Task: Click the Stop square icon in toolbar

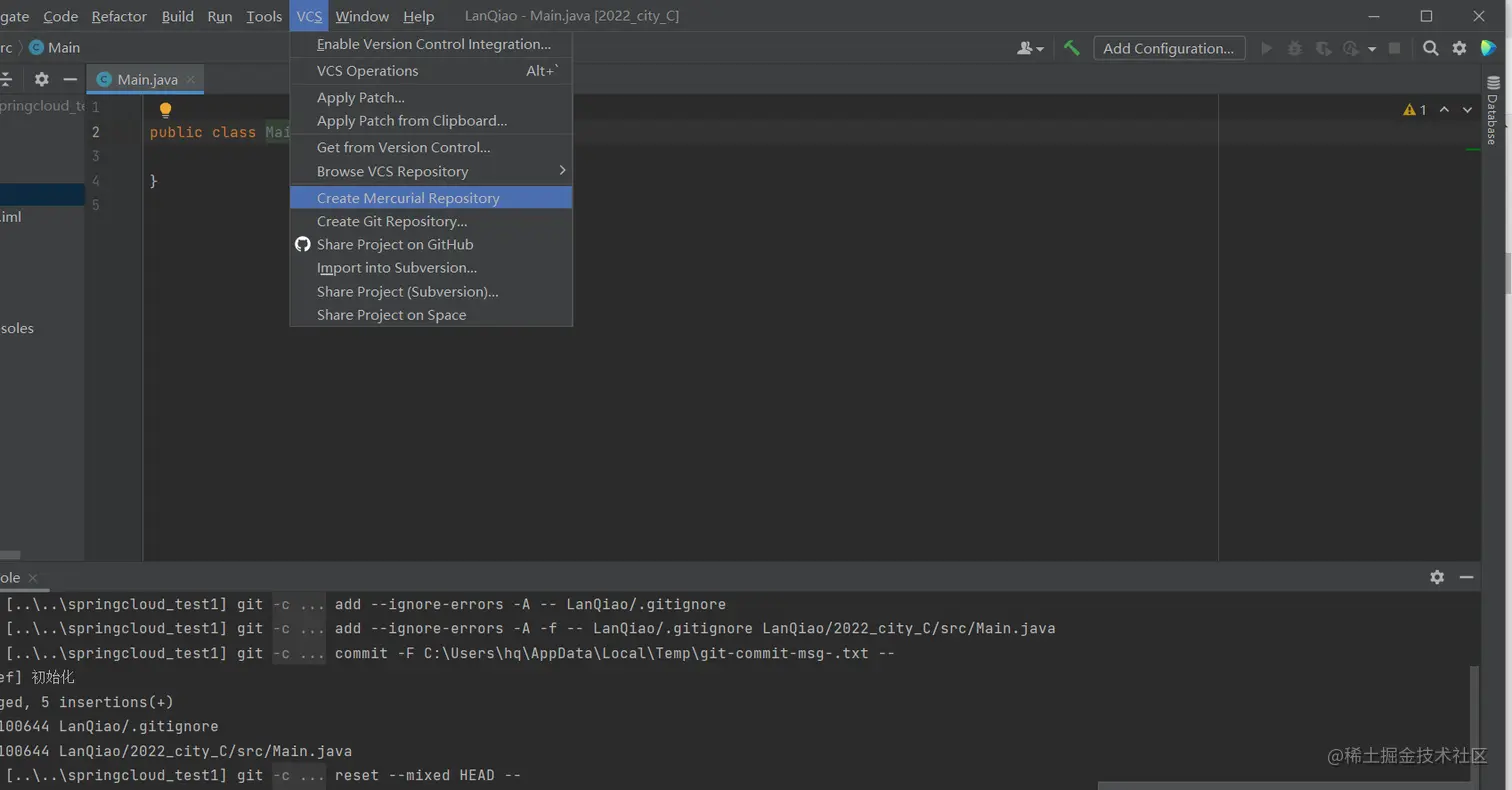Action: (x=1394, y=48)
